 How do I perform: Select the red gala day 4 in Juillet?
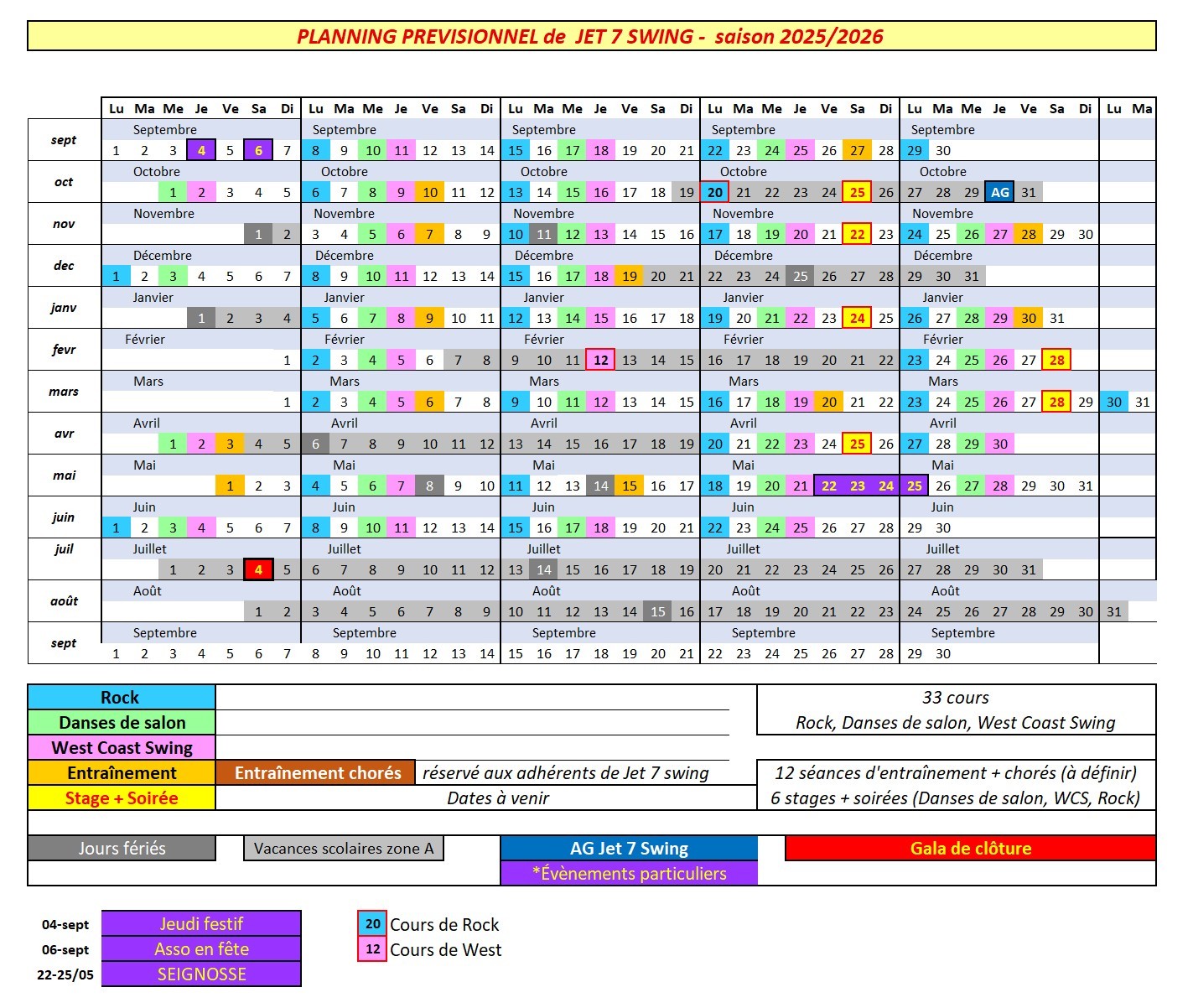click(258, 570)
